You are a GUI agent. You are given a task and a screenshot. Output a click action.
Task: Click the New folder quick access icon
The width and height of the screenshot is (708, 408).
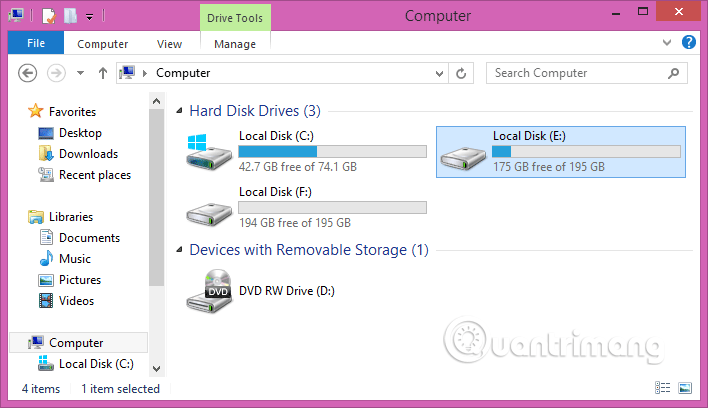point(70,16)
